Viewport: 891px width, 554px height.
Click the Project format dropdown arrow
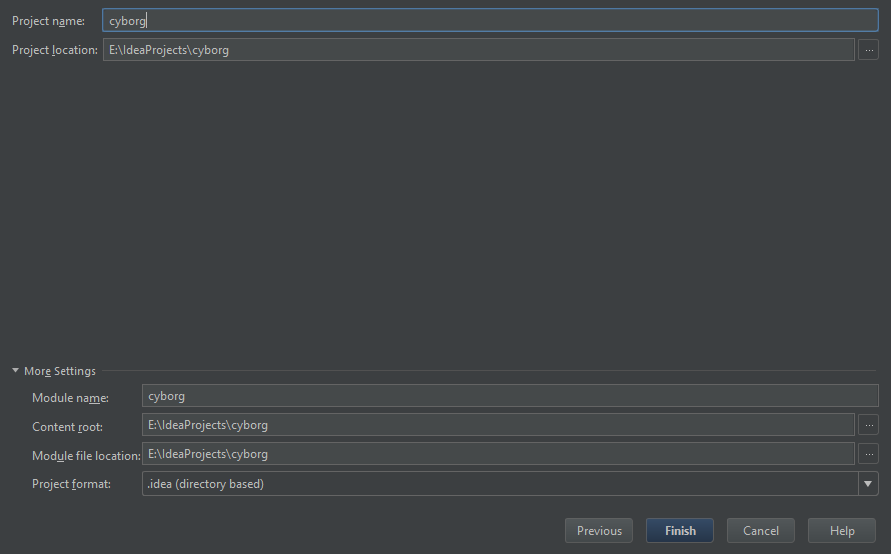click(868, 484)
